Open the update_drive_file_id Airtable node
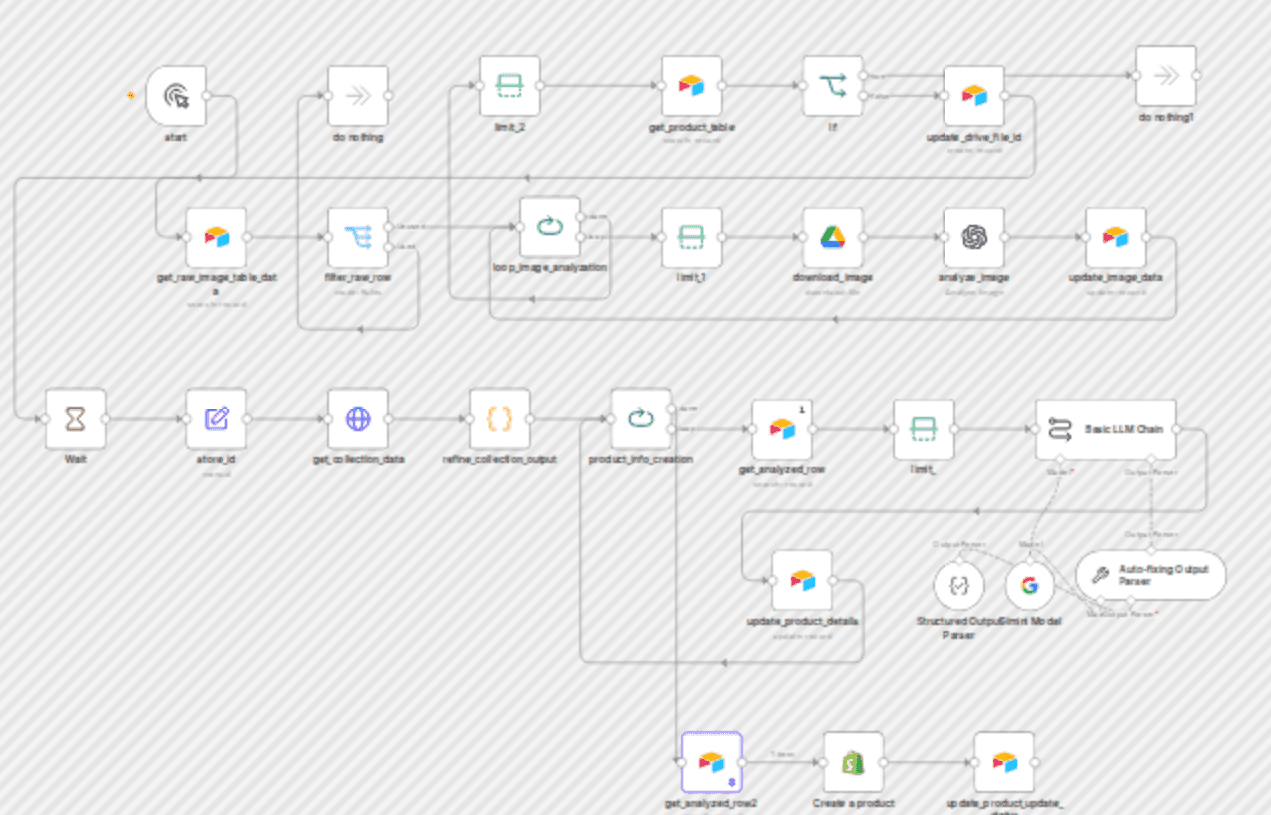 (975, 95)
